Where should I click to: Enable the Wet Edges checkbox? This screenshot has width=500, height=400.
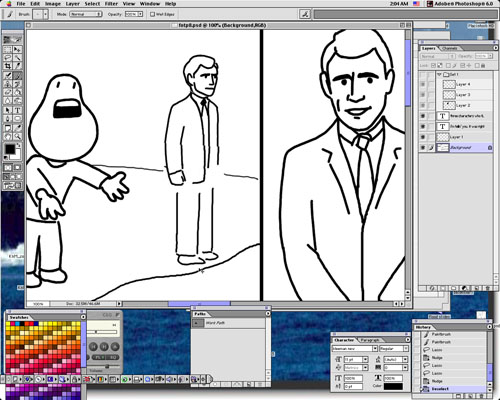tap(152, 14)
